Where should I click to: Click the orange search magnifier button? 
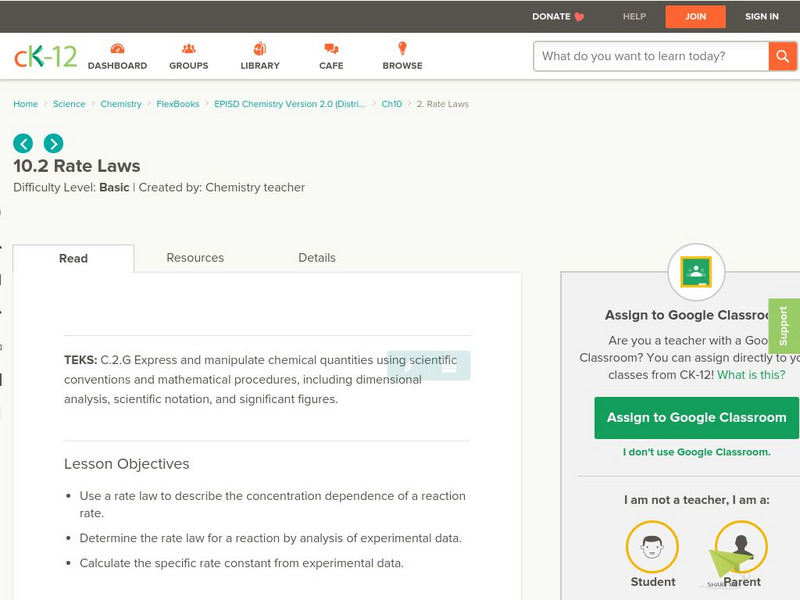(782, 56)
